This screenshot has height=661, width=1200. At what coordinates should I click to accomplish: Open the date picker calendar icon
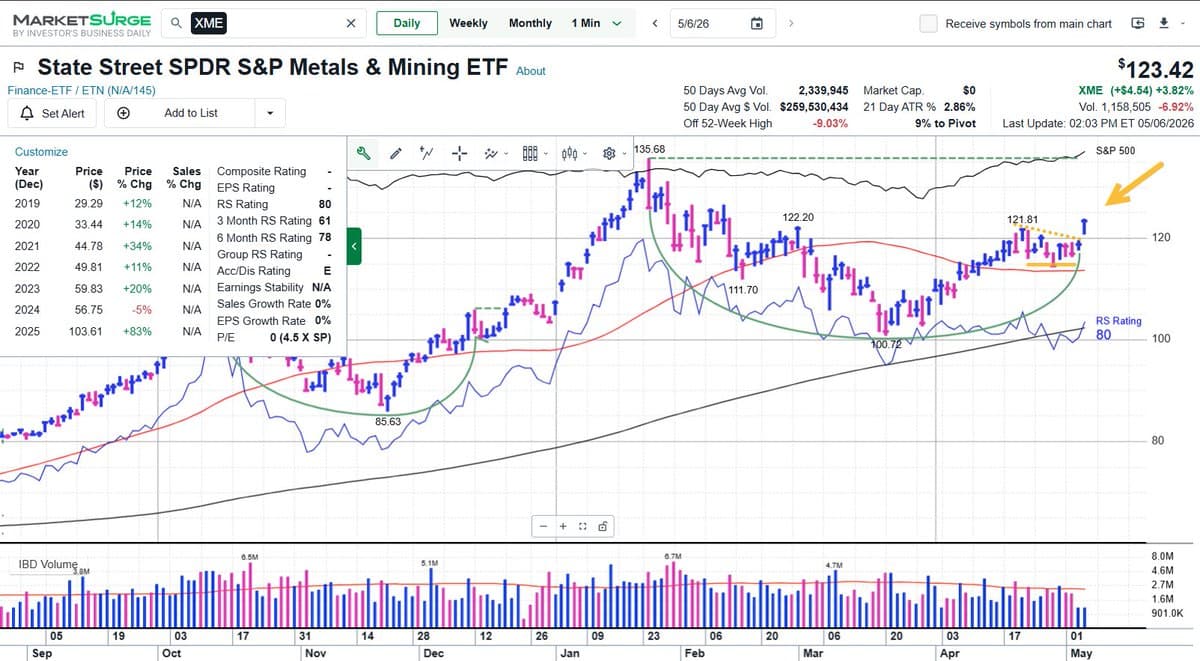757,23
